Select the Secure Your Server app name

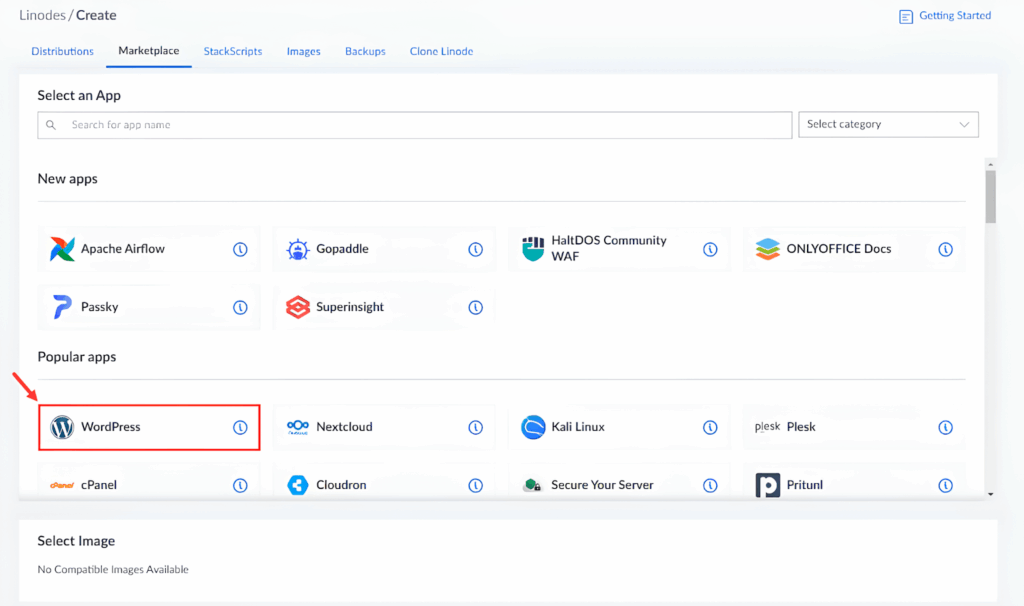602,485
